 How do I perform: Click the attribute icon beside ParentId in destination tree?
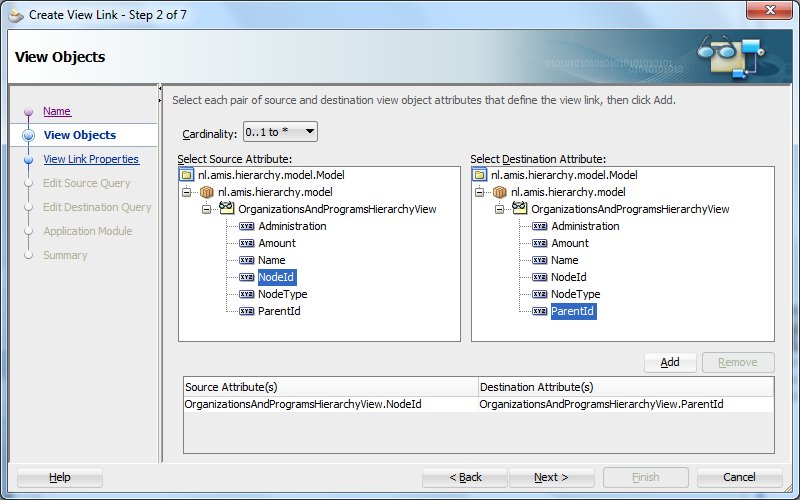[539, 311]
